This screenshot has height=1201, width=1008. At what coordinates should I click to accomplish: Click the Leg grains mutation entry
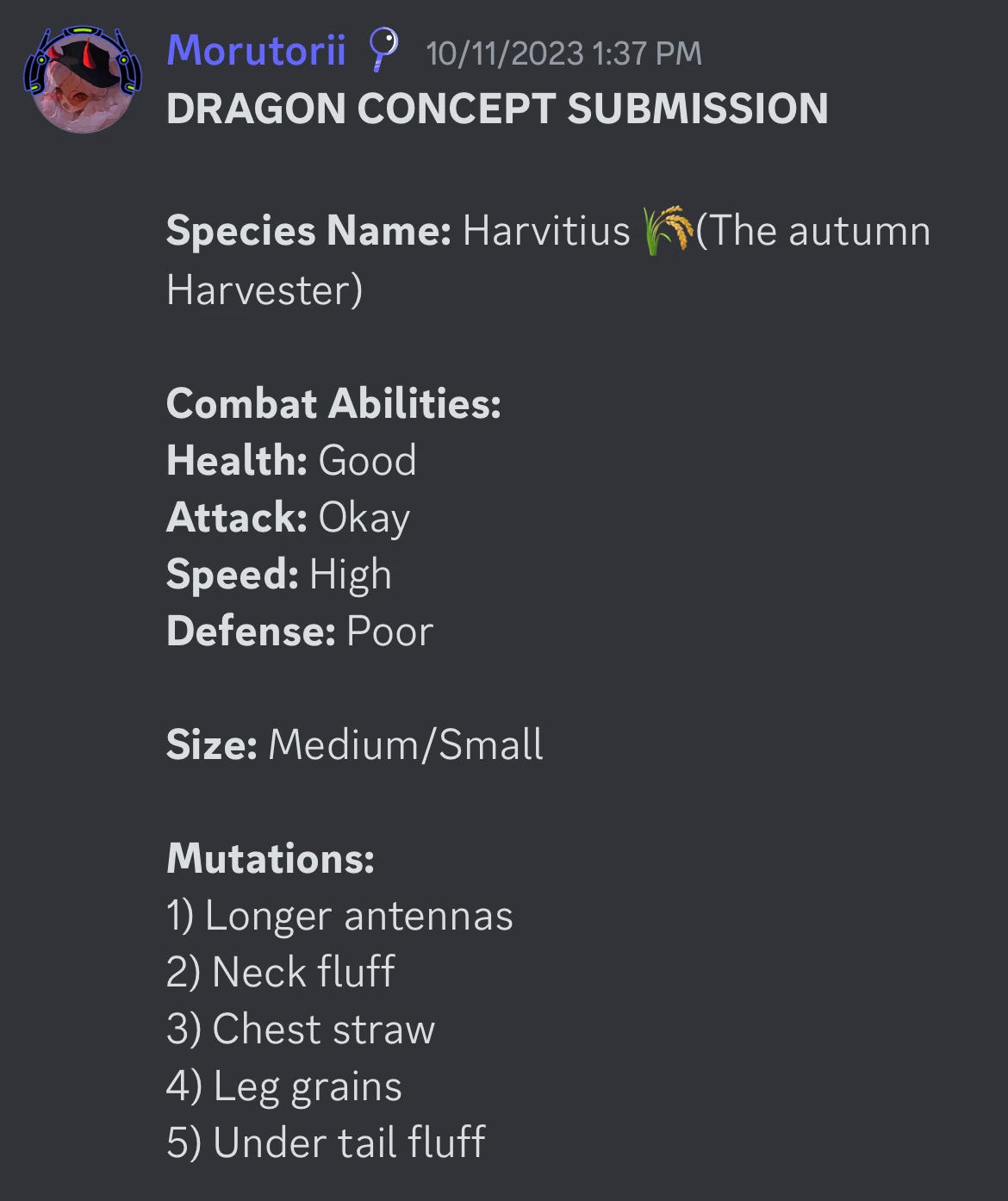click(x=284, y=1086)
